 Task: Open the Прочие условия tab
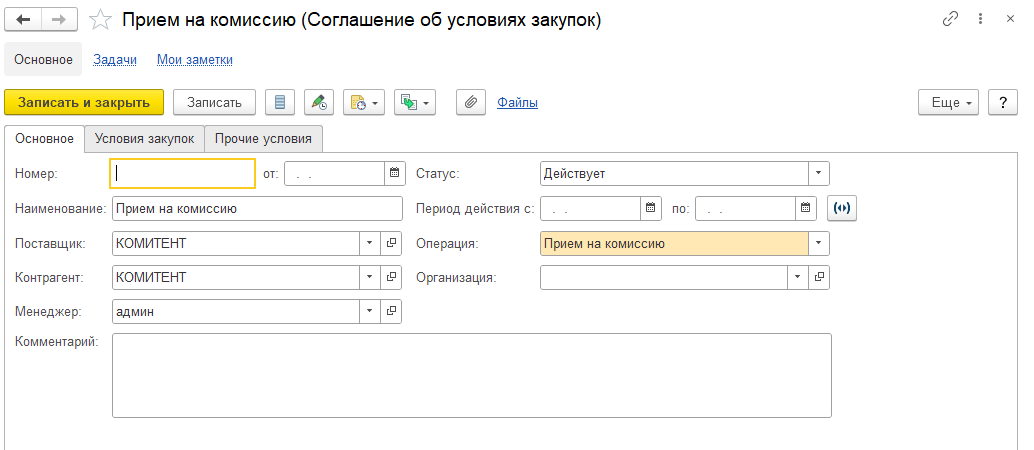point(263,138)
